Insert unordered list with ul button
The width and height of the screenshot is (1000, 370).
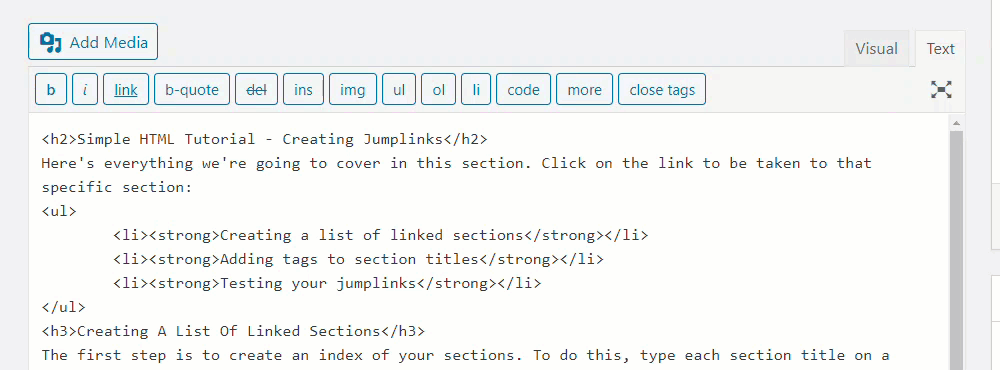[x=399, y=89]
